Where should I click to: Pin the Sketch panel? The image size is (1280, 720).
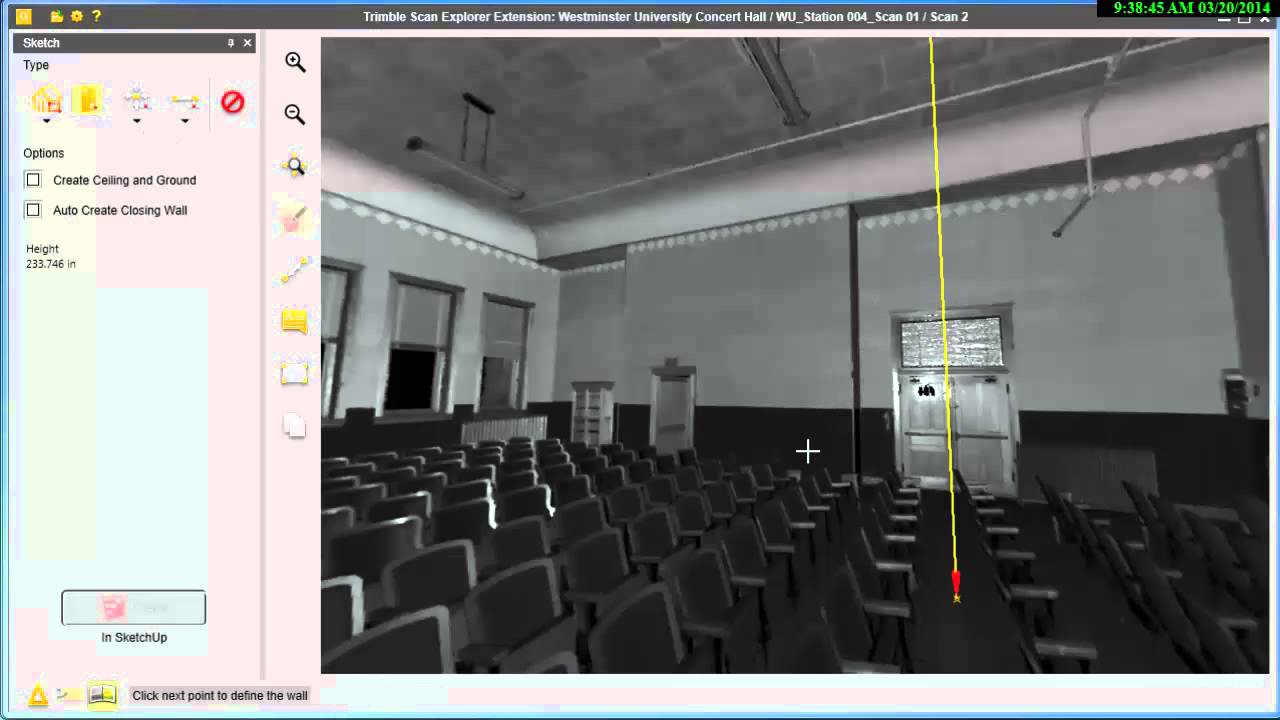[x=231, y=43]
